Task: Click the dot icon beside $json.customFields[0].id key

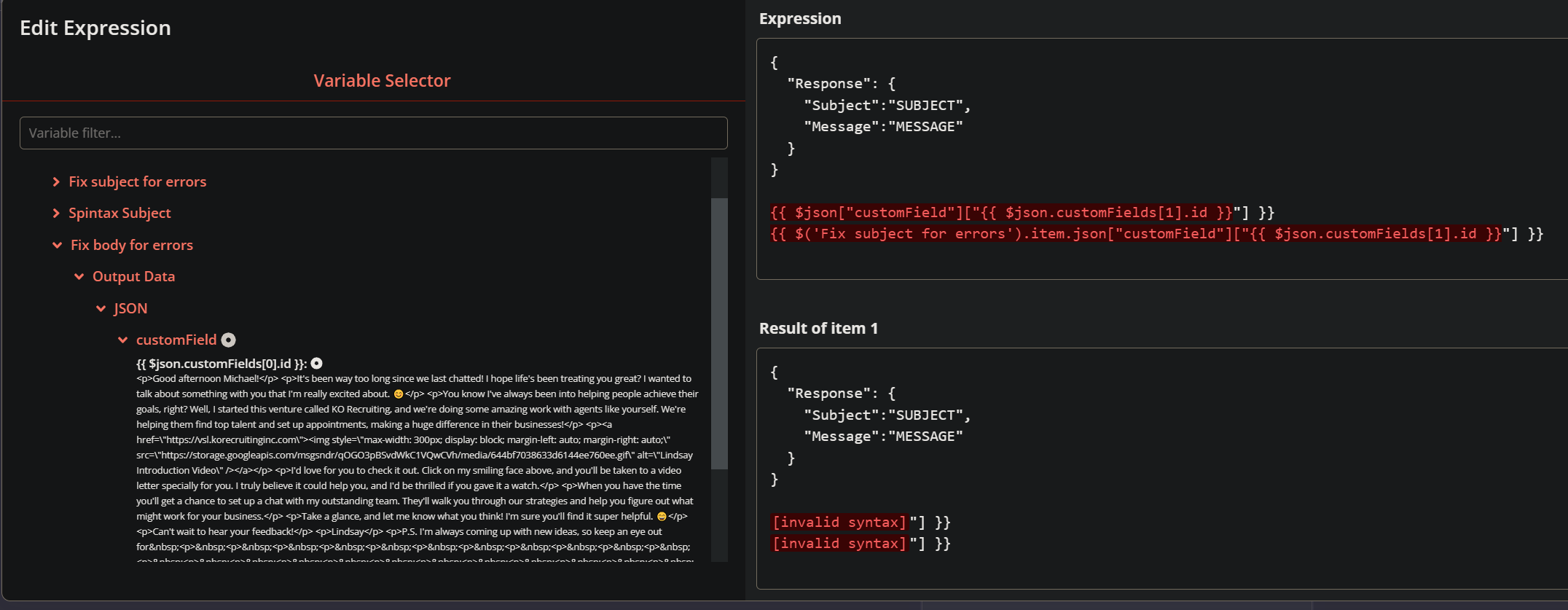Action: (317, 364)
